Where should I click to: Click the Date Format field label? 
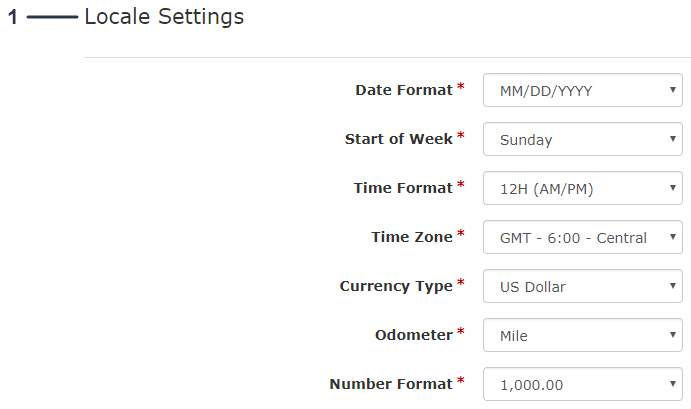[x=403, y=90]
